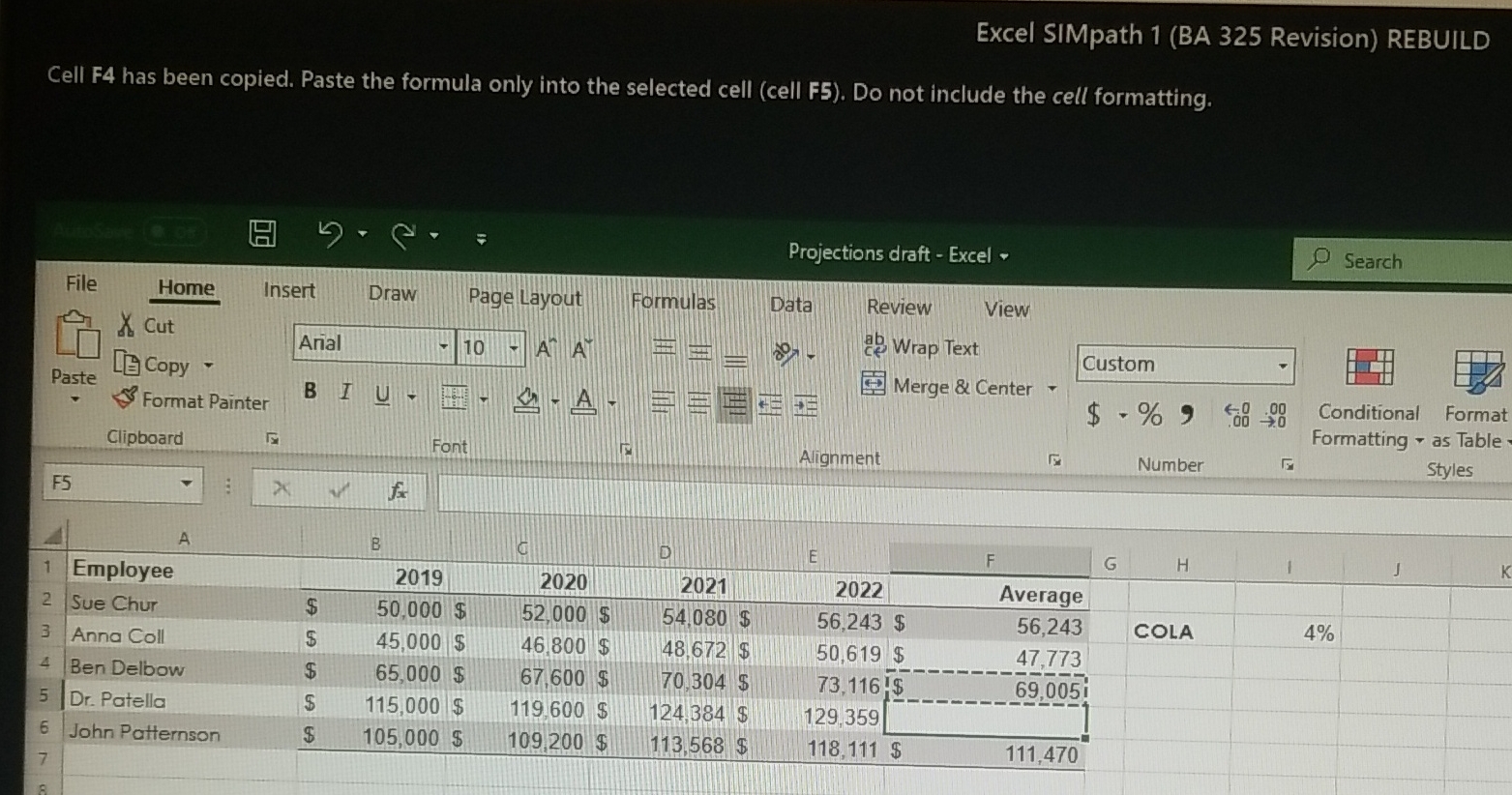Toggle Wrap Text for selected cell
The image size is (1512, 795).
click(919, 348)
